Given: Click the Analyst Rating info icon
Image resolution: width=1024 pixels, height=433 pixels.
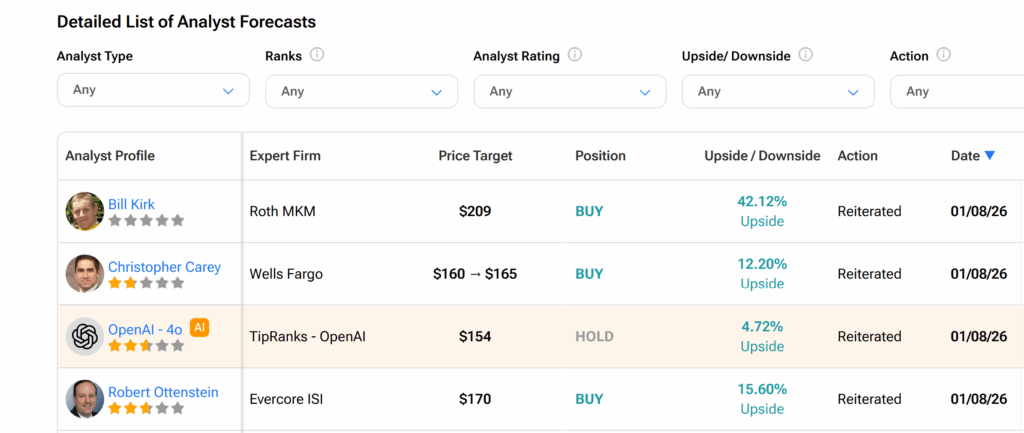Looking at the screenshot, I should (x=575, y=55).
